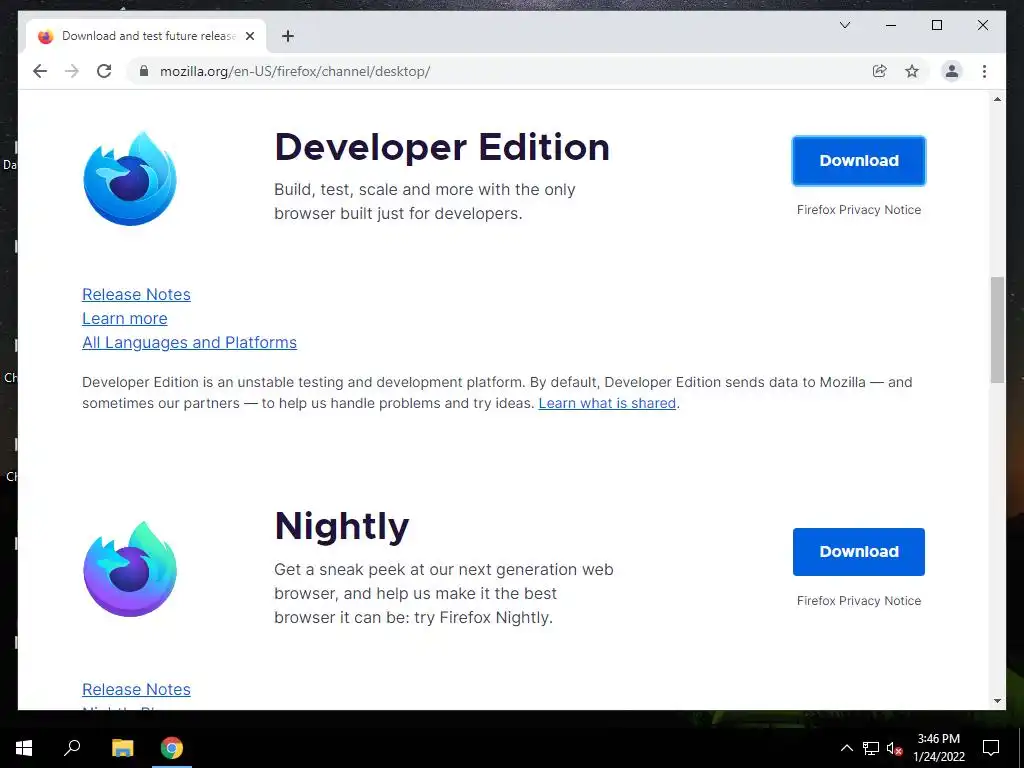Viewport: 1024px width, 768px height.
Task: Open network status tray icon
Action: click(x=871, y=748)
